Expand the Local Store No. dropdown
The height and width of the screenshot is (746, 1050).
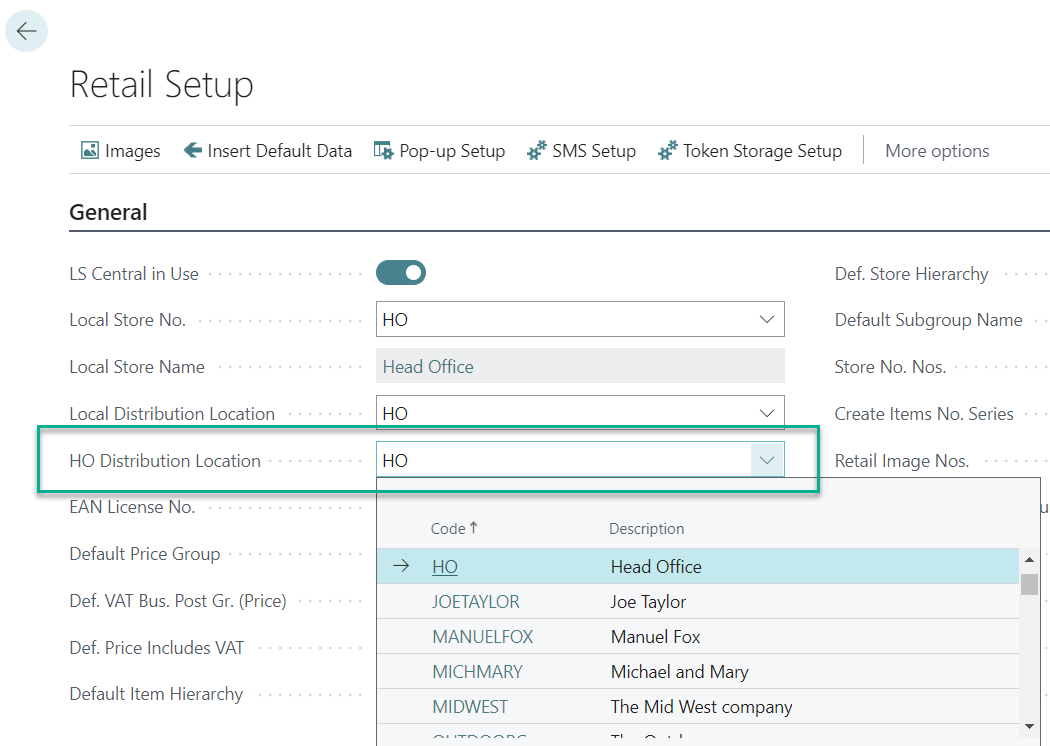767,320
